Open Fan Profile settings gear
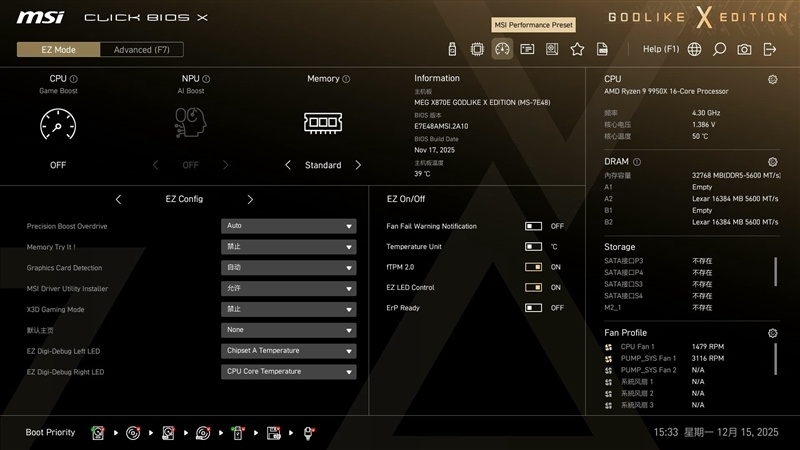 click(x=772, y=333)
